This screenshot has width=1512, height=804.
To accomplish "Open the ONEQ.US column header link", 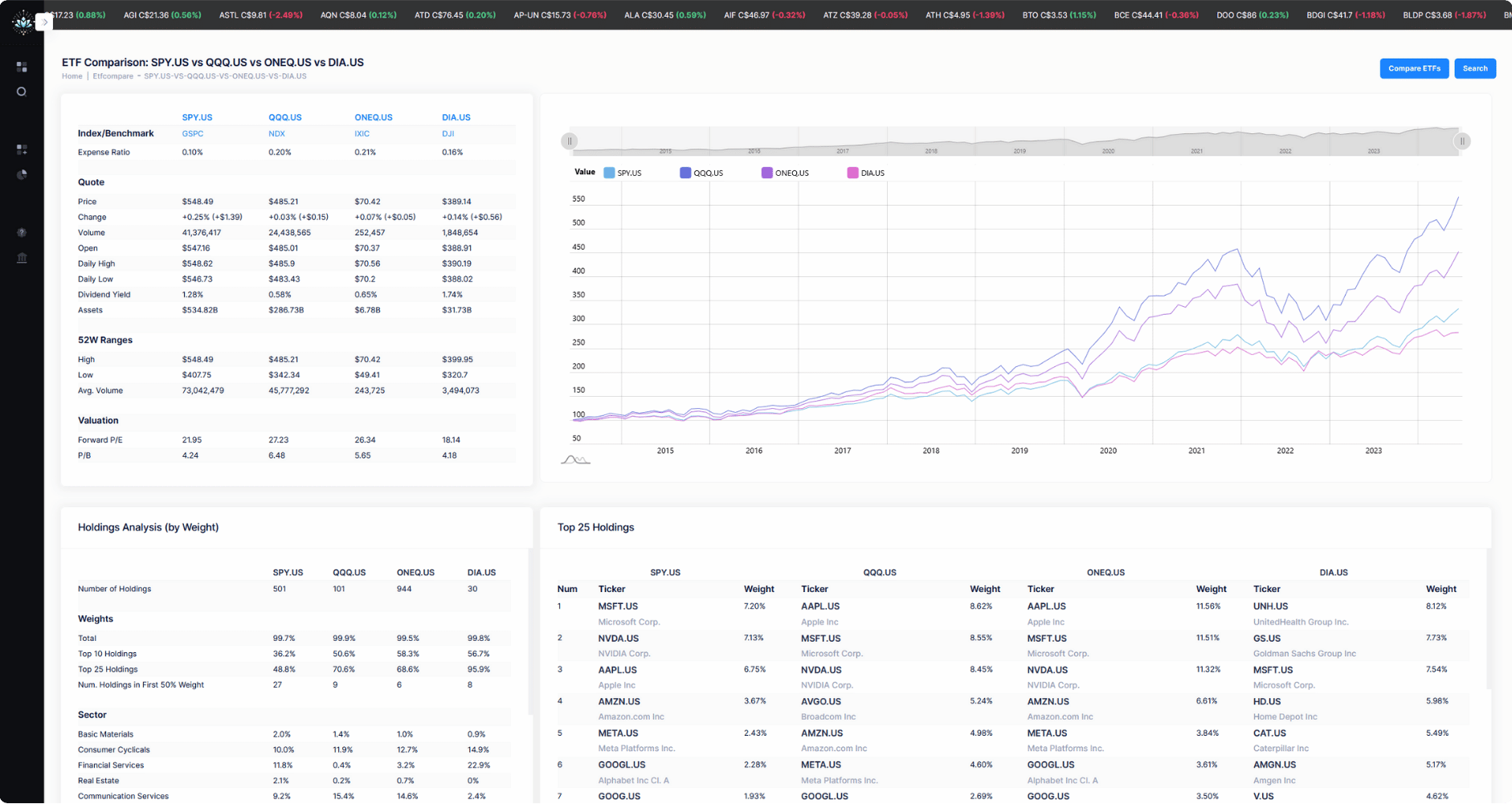I will click(374, 117).
